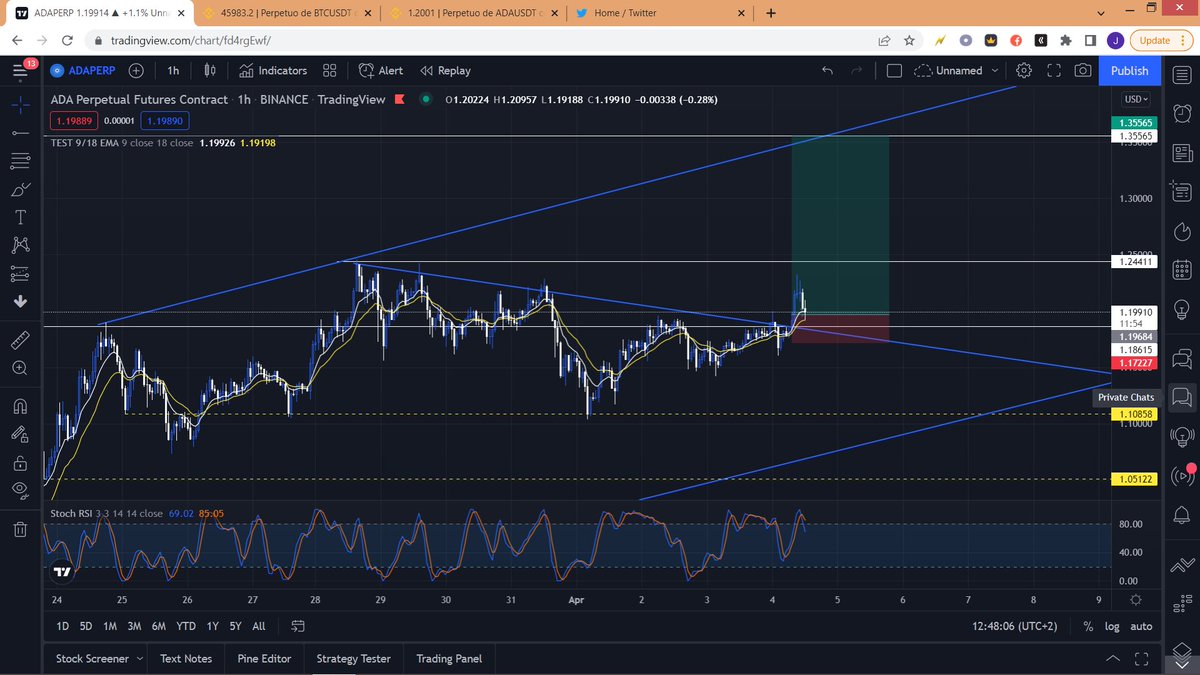The width and height of the screenshot is (1200, 675).
Task: Click the ADAPERP symbol search field
Action: pyautogui.click(x=83, y=71)
